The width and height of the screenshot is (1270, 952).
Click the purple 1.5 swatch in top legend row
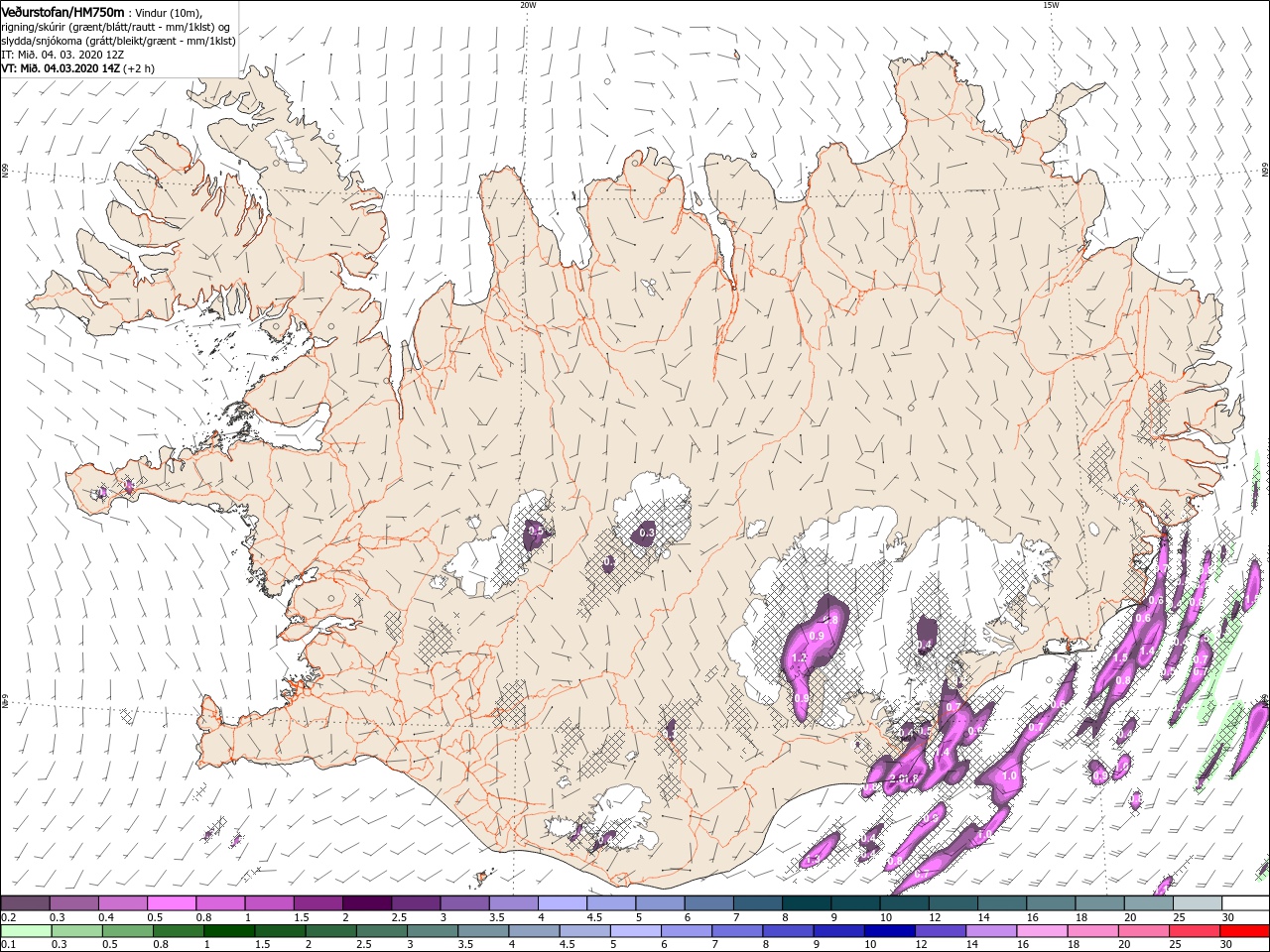click(317, 903)
